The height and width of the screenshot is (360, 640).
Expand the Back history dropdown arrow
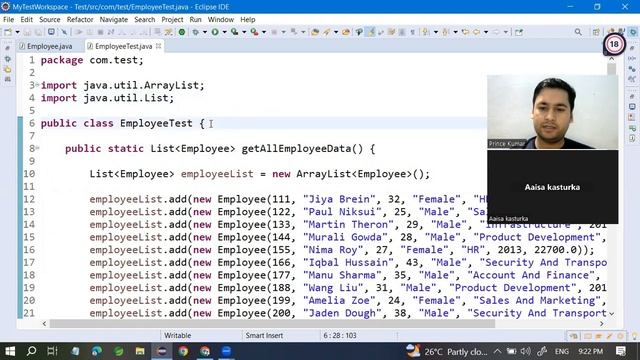point(486,32)
